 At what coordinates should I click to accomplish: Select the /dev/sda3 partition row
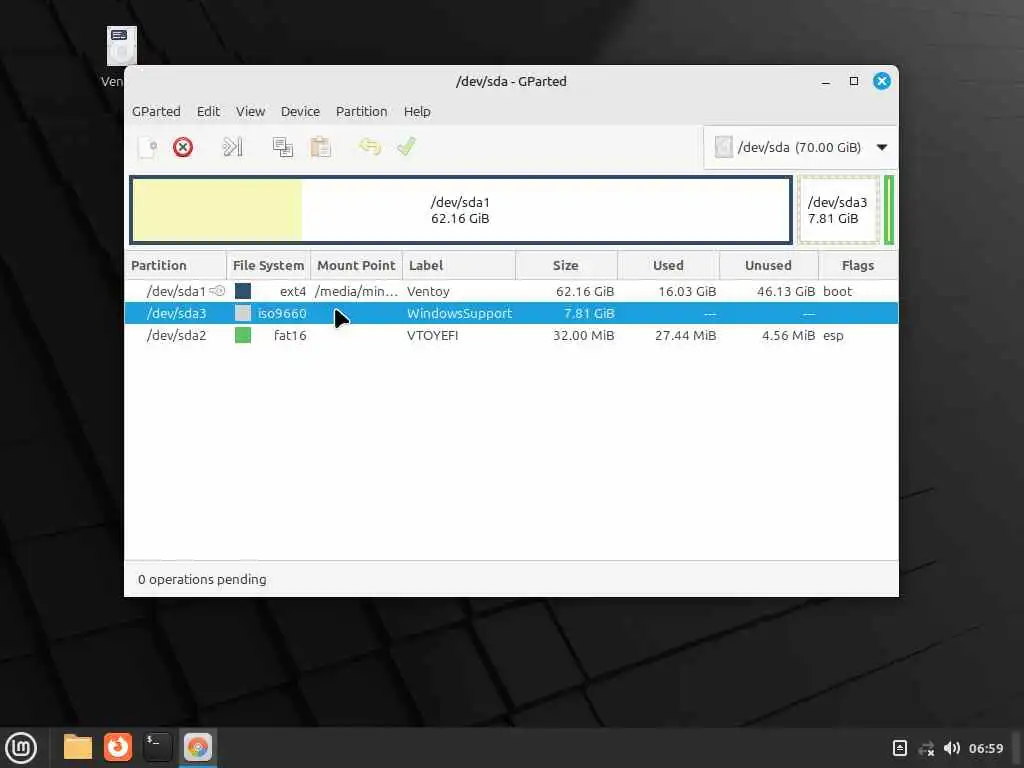(511, 313)
